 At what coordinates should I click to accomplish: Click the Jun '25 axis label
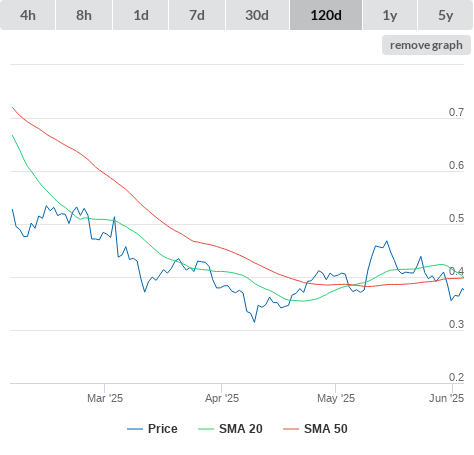pos(446,398)
